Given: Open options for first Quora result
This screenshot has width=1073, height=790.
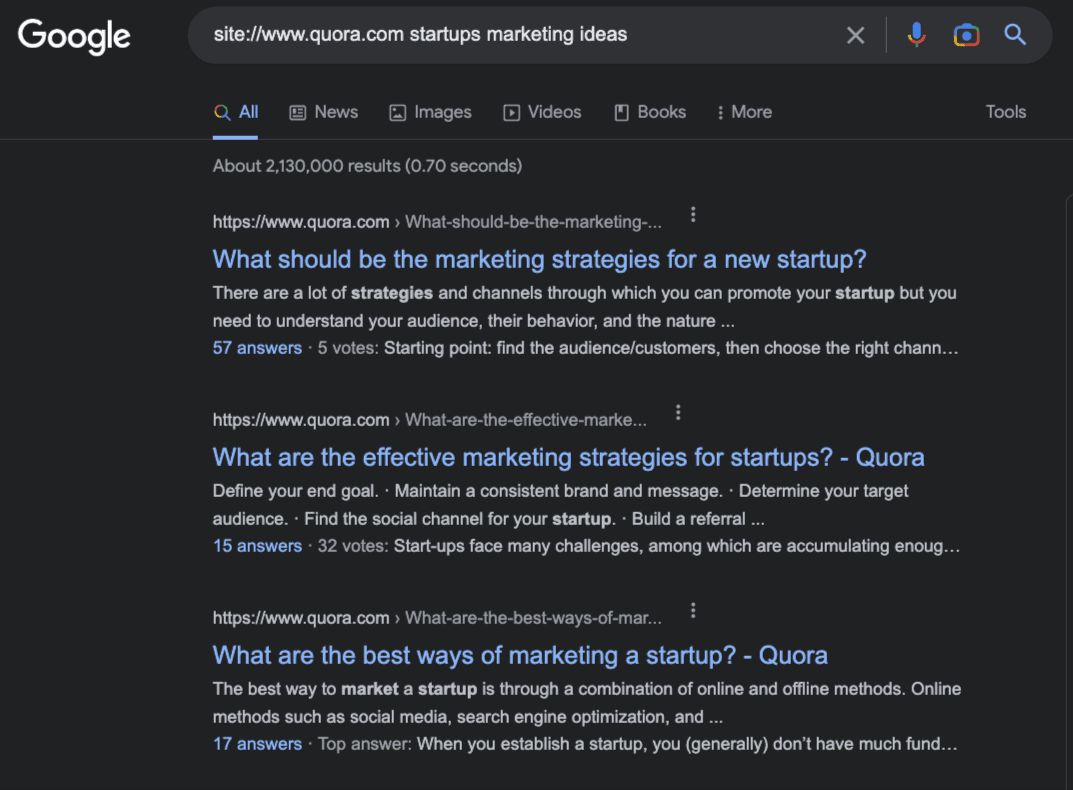Looking at the screenshot, I should [x=693, y=215].
